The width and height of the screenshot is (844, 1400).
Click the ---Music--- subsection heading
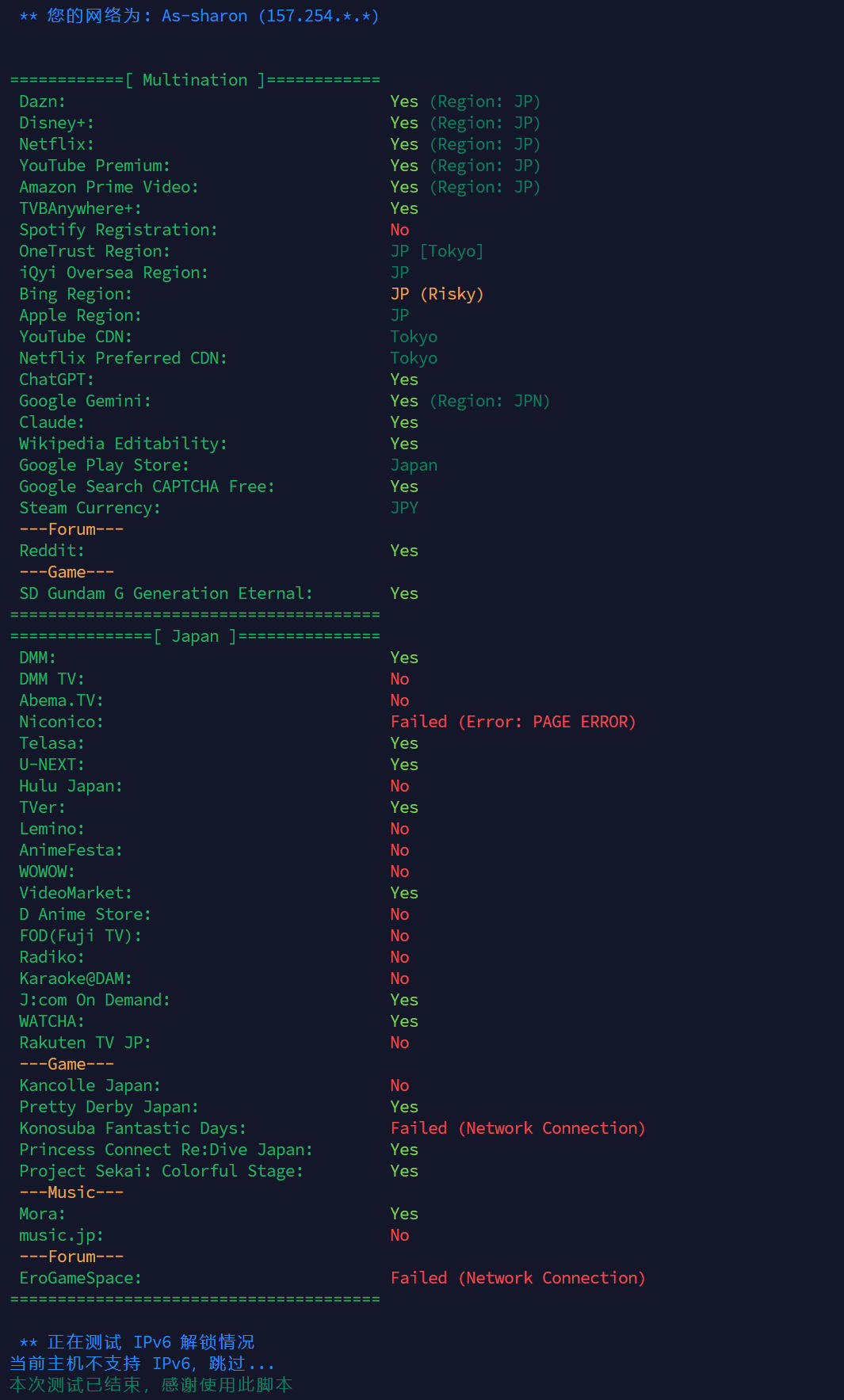(x=71, y=1192)
